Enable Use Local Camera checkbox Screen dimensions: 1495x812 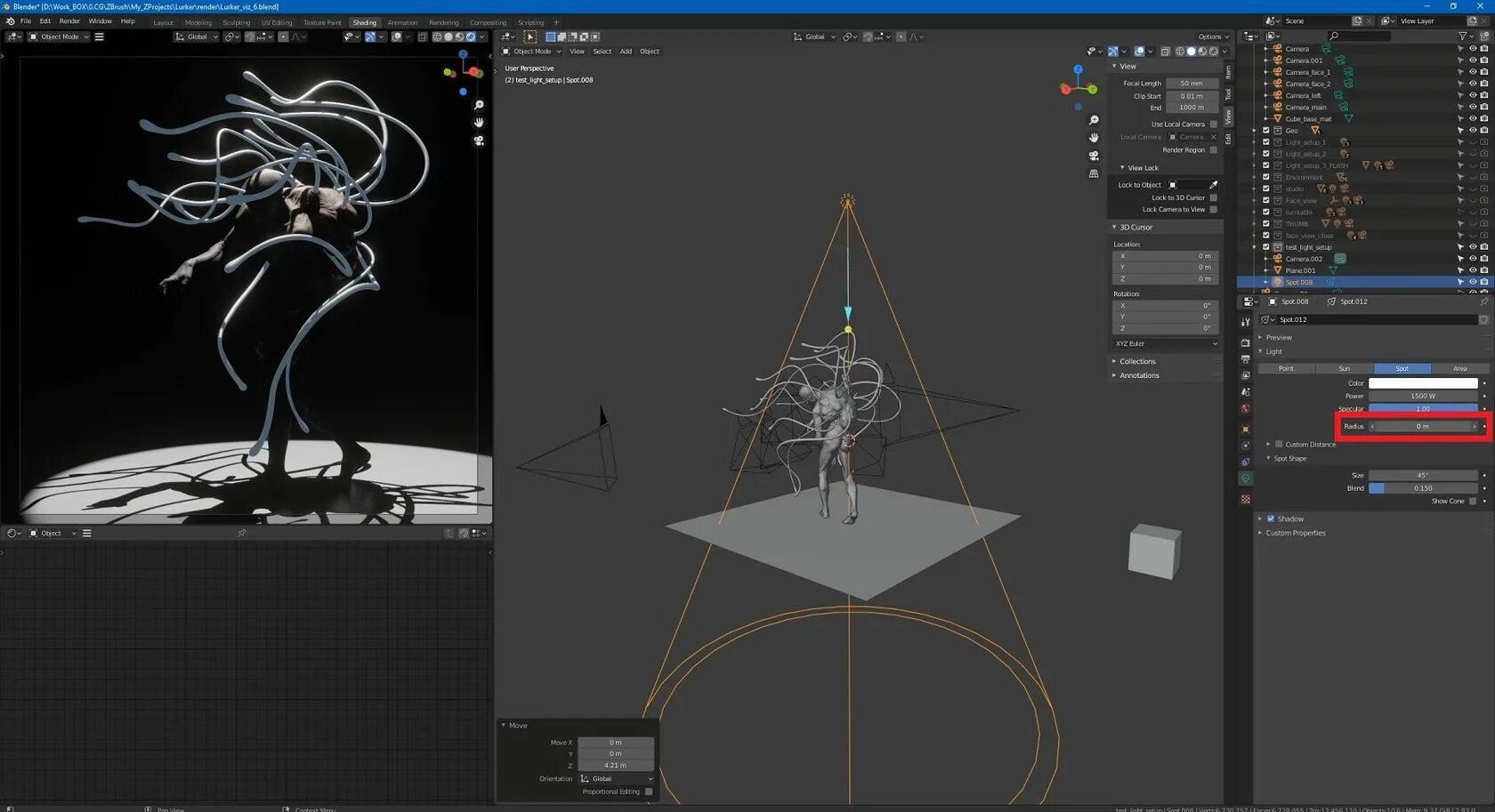tap(1213, 125)
